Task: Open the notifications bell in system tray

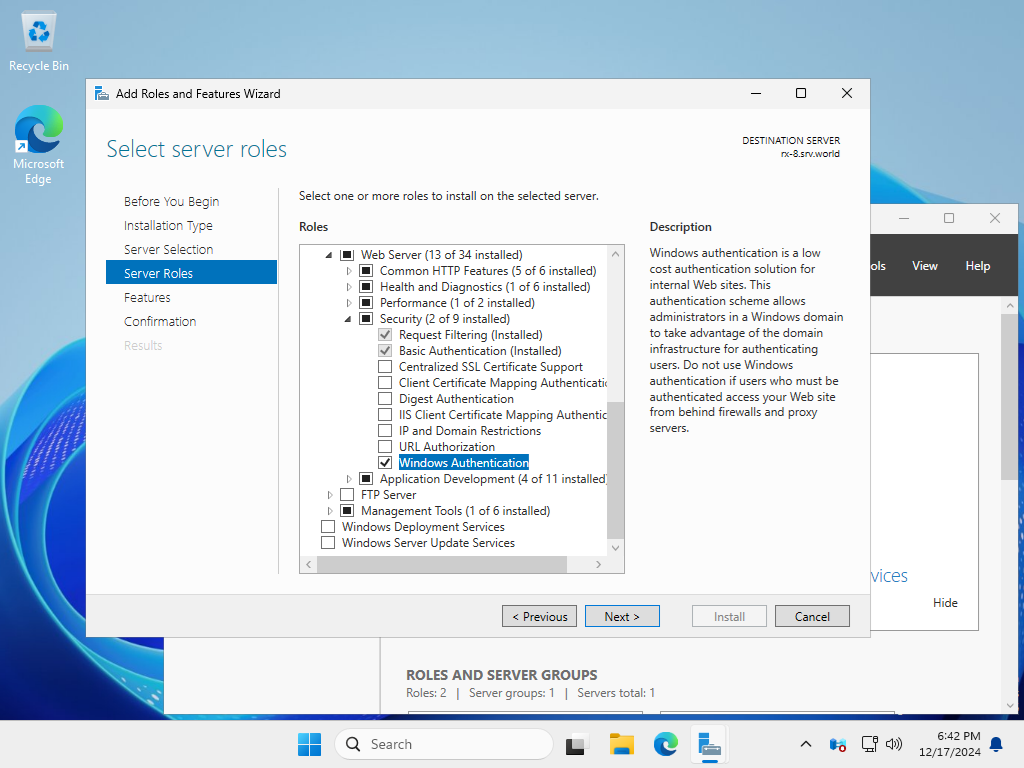Action: point(995,744)
